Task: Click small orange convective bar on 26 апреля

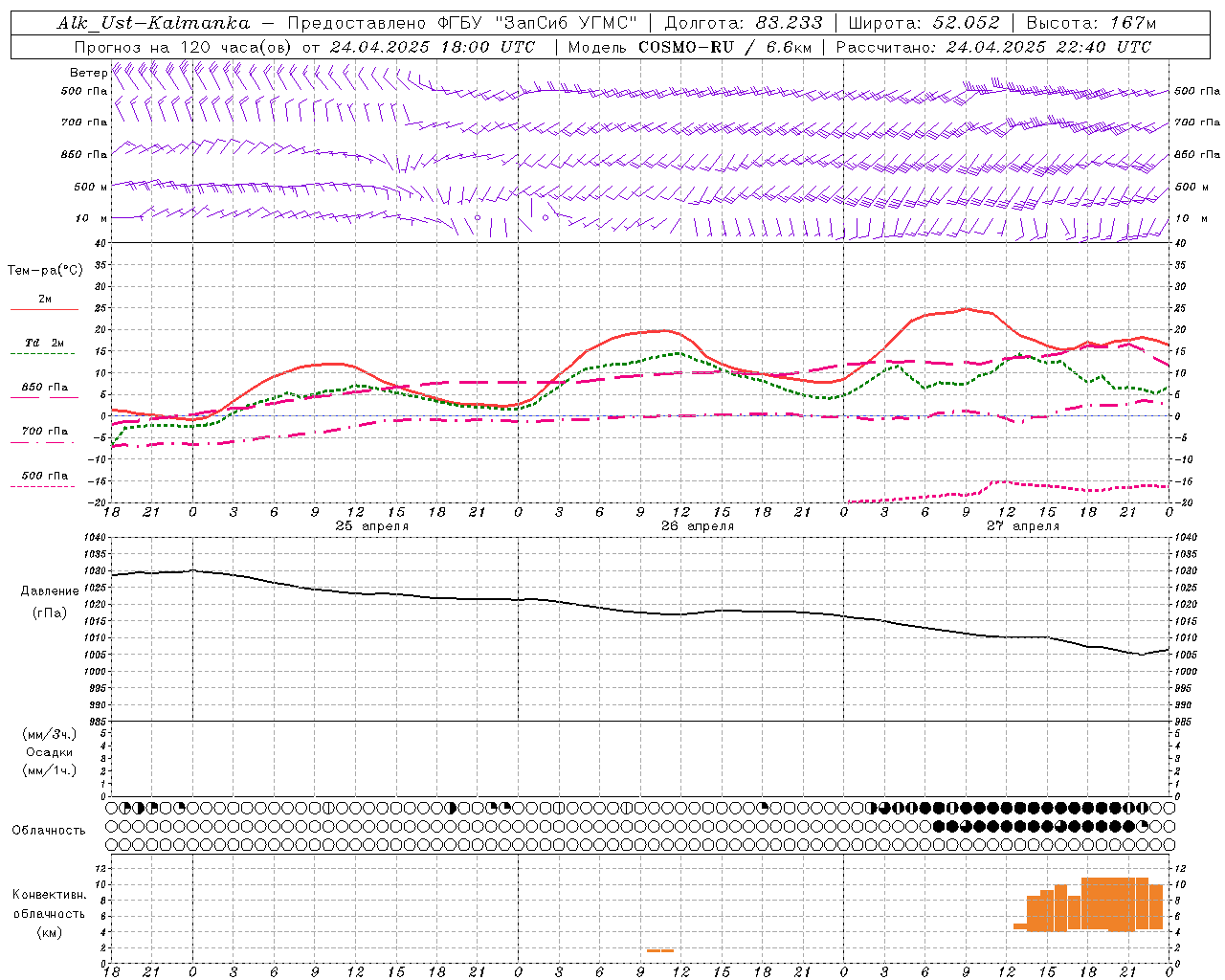Action: tap(659, 950)
